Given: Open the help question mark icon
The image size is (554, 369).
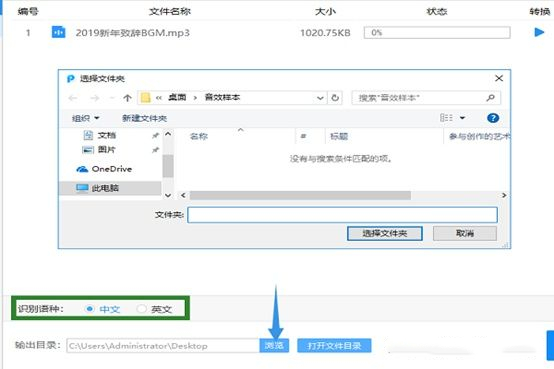Looking at the screenshot, I should 493,118.
